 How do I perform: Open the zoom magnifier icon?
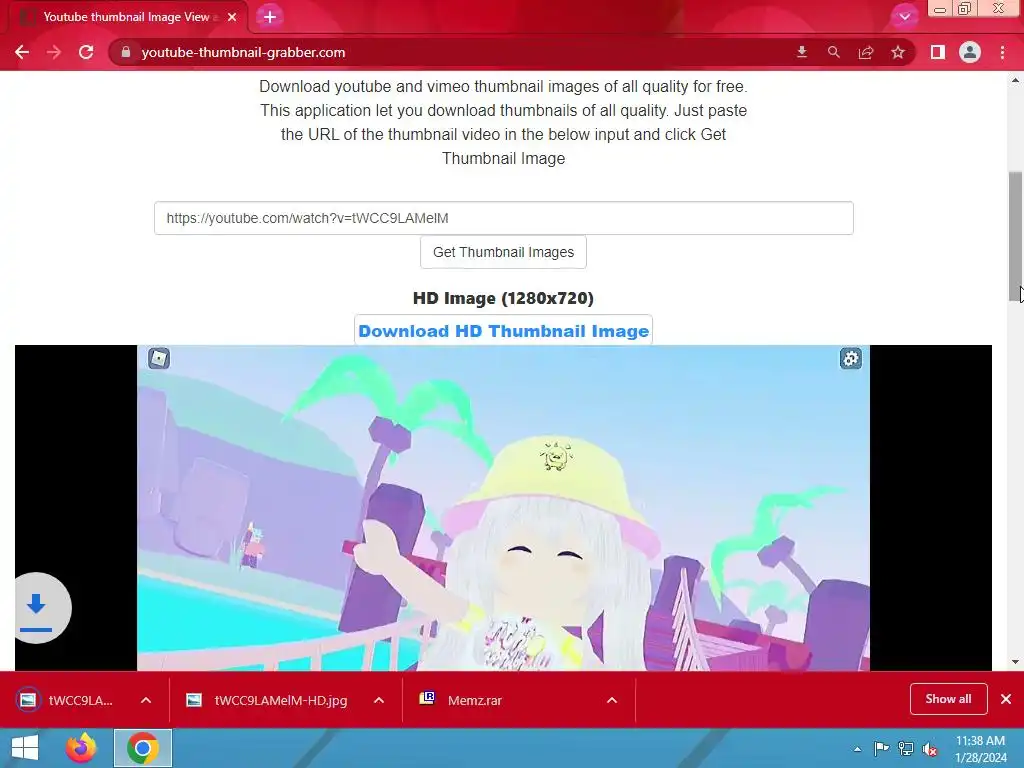click(x=834, y=52)
